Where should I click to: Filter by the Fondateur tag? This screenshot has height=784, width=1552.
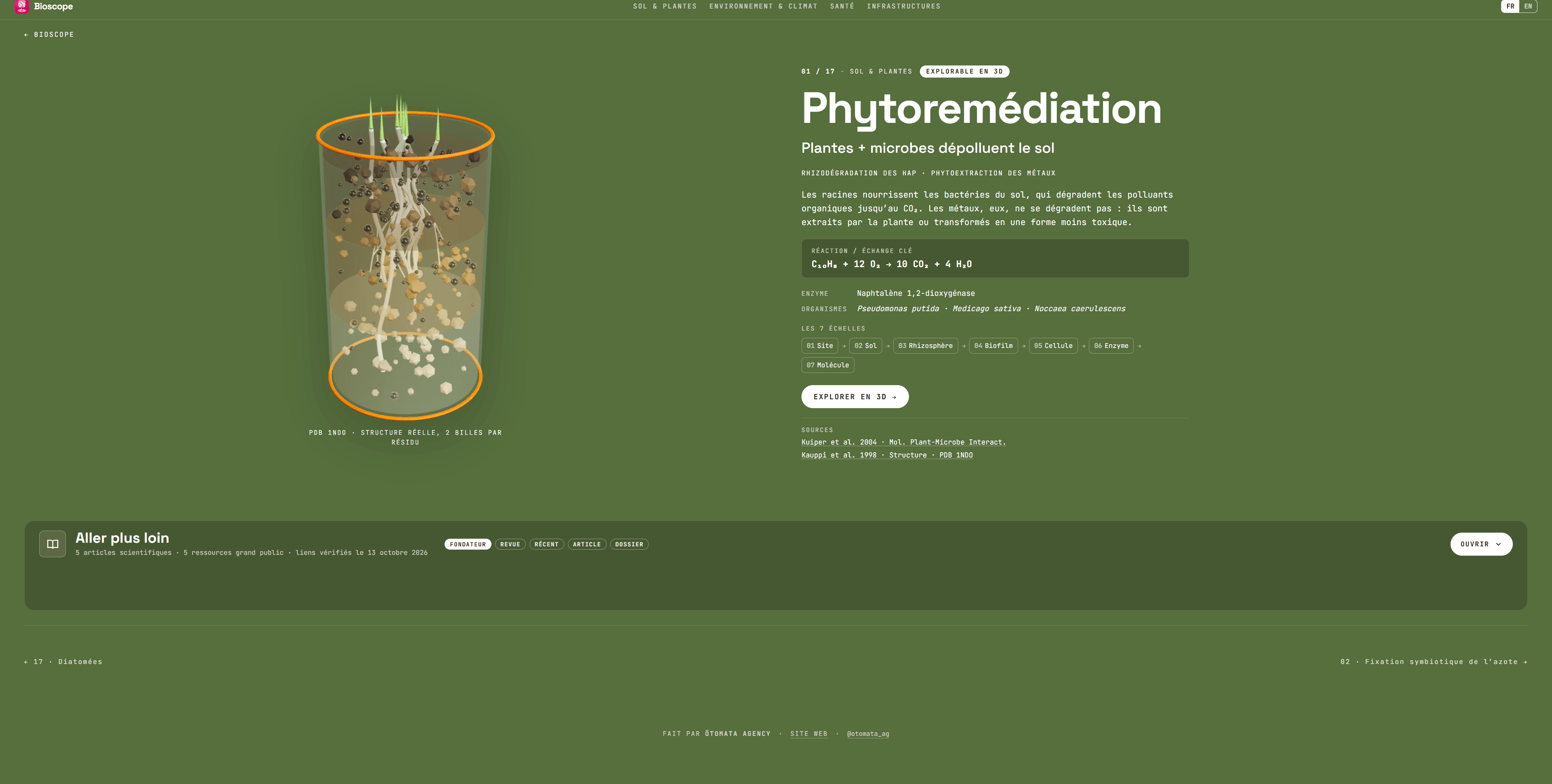click(468, 545)
